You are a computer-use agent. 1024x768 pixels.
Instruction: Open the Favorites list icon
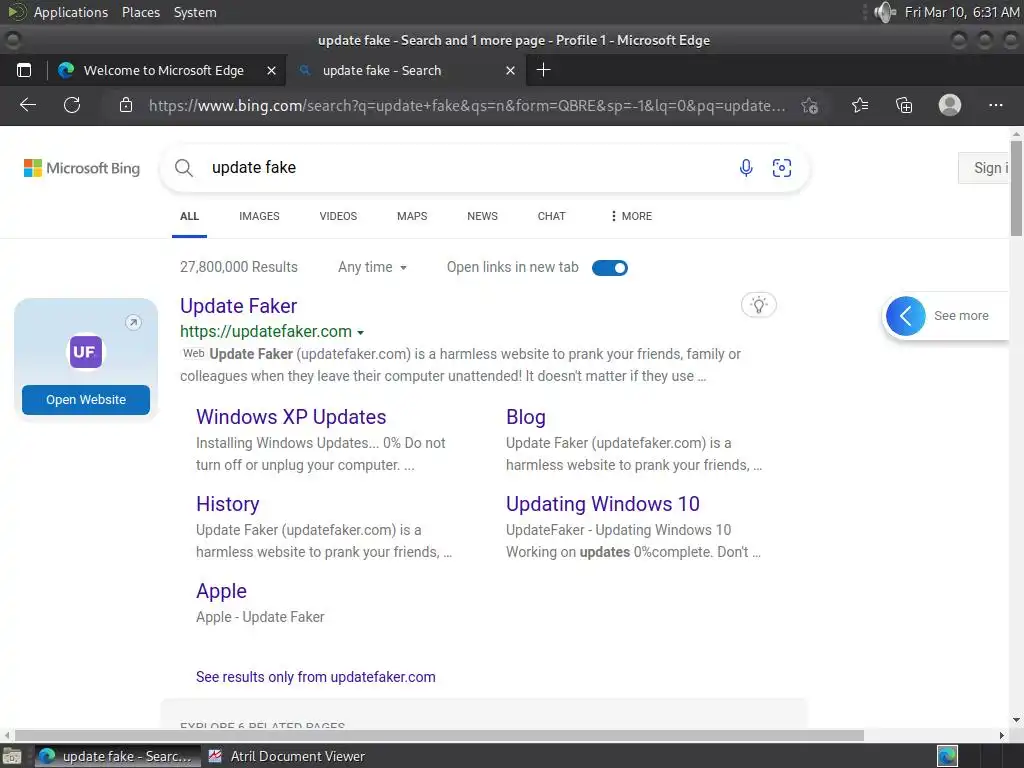(860, 105)
